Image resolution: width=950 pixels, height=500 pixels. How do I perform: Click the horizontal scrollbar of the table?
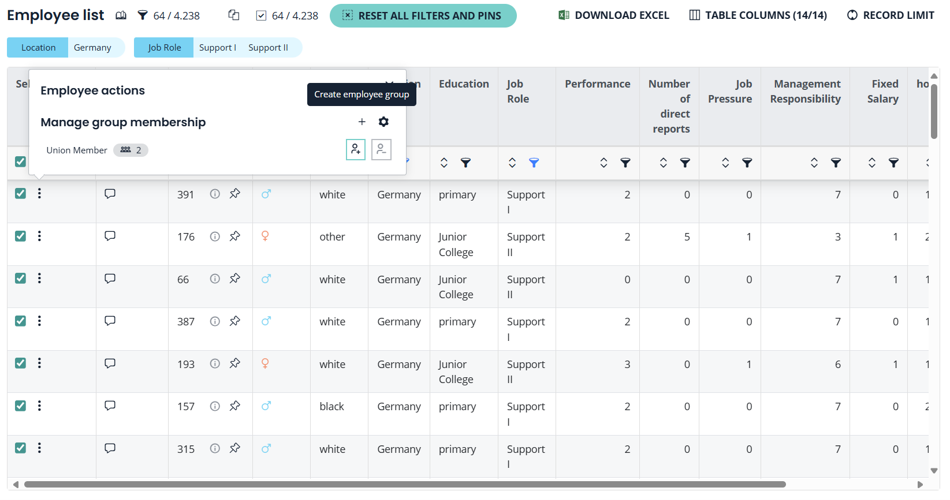point(400,485)
